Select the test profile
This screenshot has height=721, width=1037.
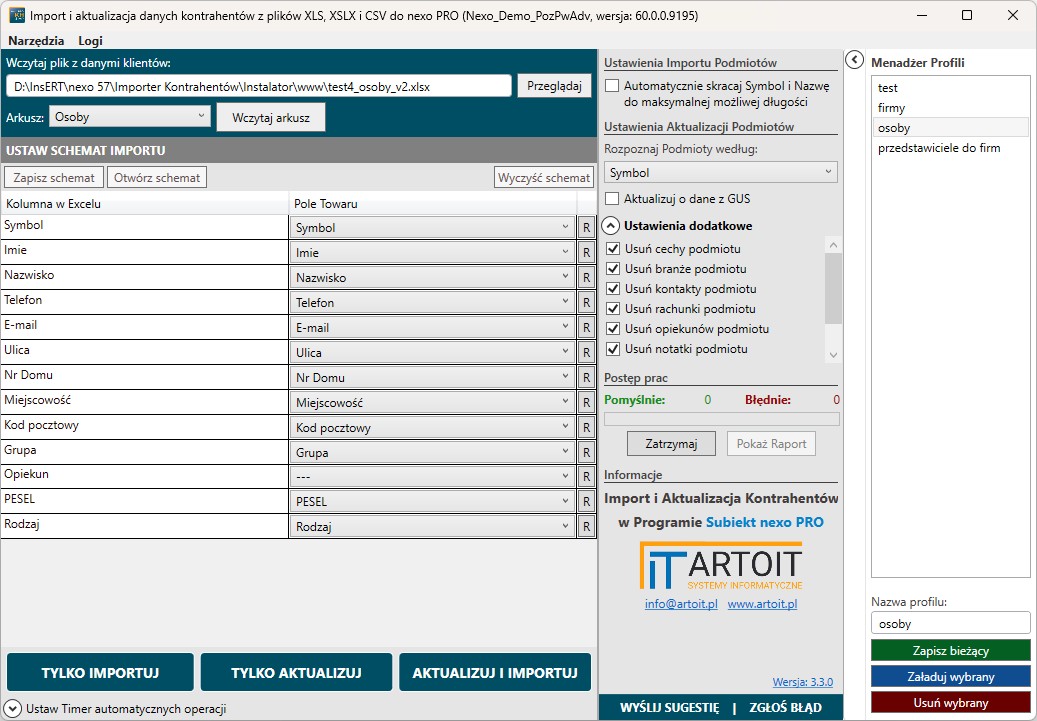(x=950, y=88)
